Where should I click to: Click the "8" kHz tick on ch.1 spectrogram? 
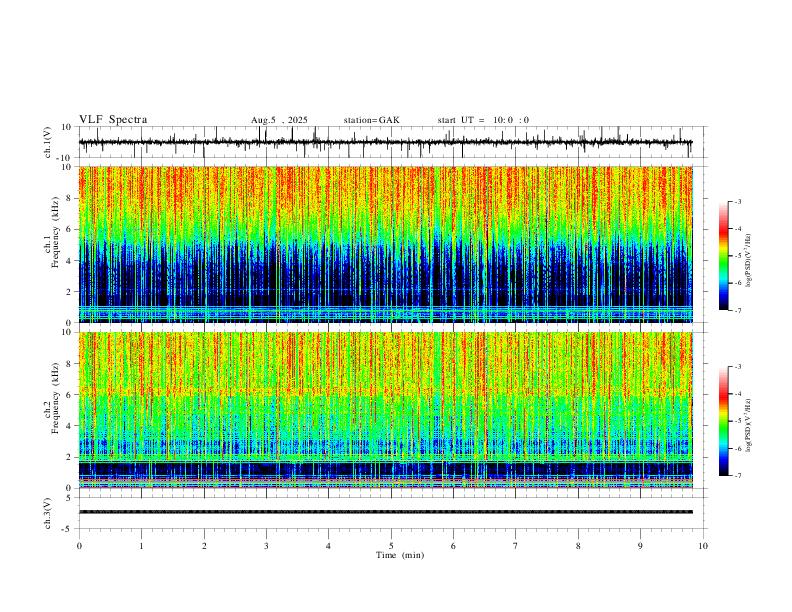pyautogui.click(x=70, y=198)
